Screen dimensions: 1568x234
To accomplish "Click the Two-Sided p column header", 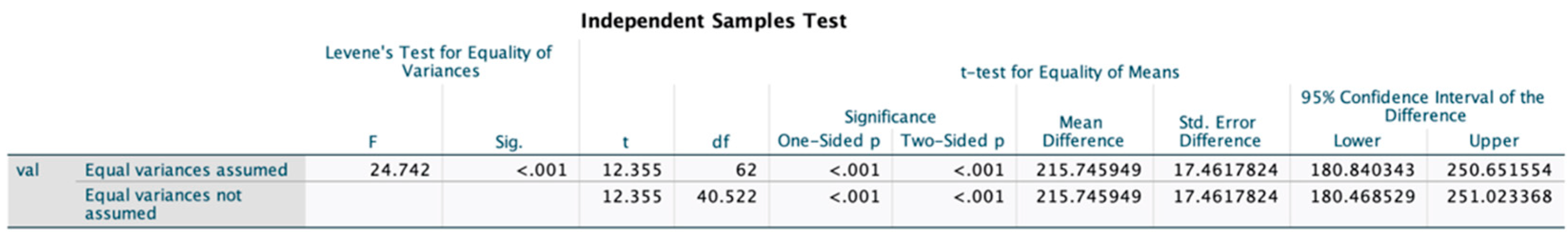I will pyautogui.click(x=953, y=141).
